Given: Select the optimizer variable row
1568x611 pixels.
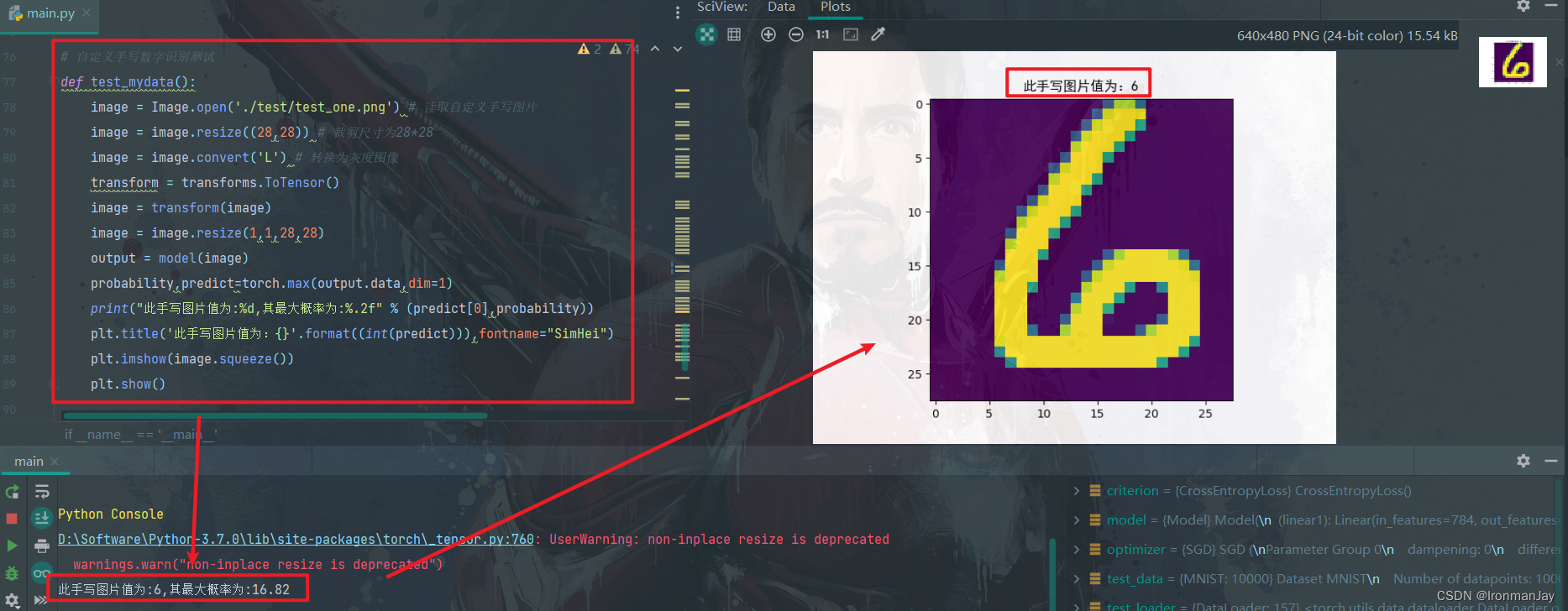Looking at the screenshot, I should tap(1314, 550).
